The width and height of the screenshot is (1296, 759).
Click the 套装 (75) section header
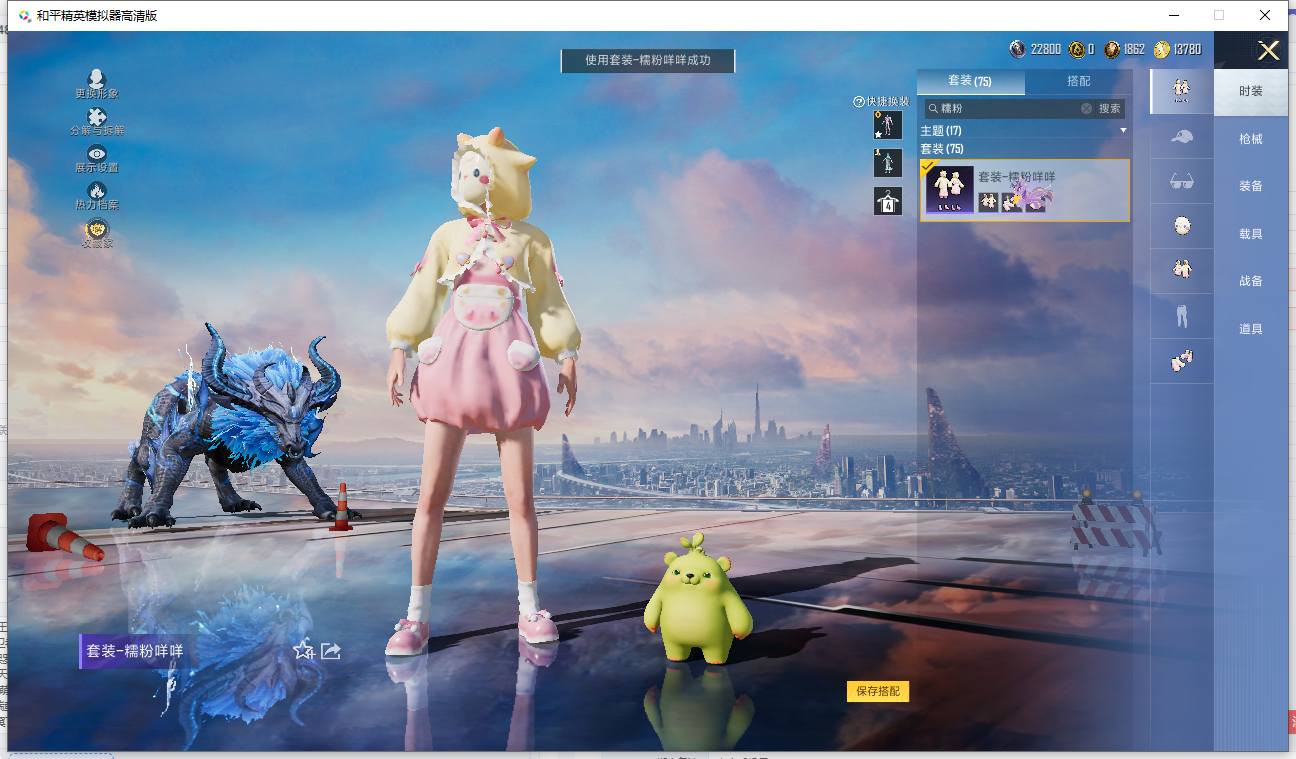click(942, 149)
